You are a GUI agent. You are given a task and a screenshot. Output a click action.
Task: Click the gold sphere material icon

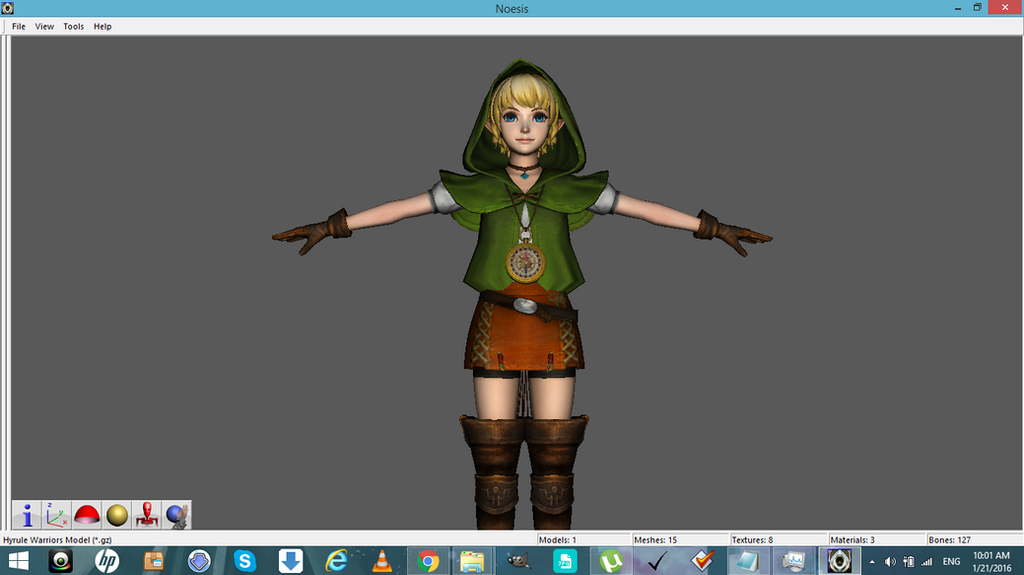tap(117, 515)
